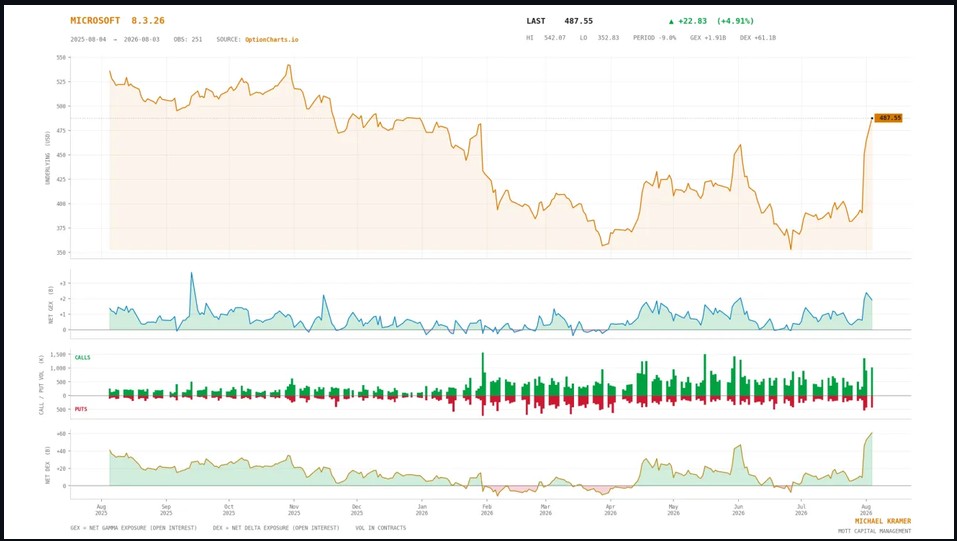Image resolution: width=957 pixels, height=541 pixels.
Task: Click the "HI 542.07" statistic
Action: coord(546,38)
